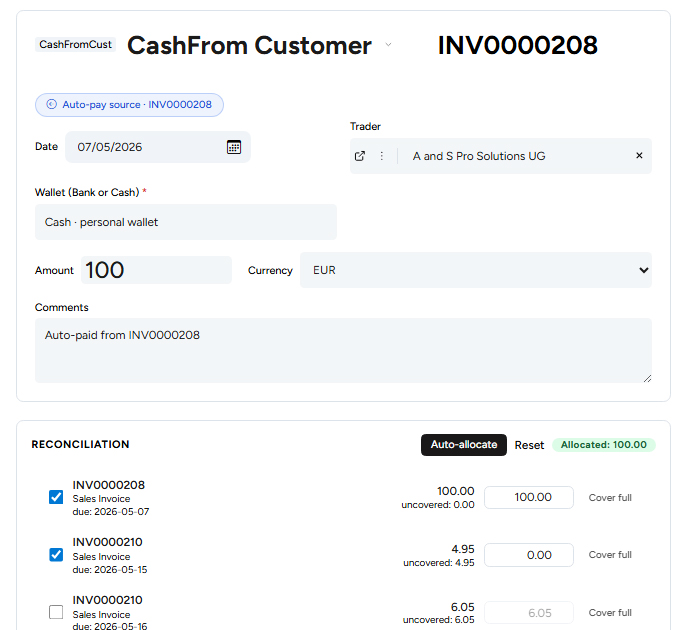Click the Allocated: 100.00 badge
Image resolution: width=679 pixels, height=630 pixels.
pos(604,445)
